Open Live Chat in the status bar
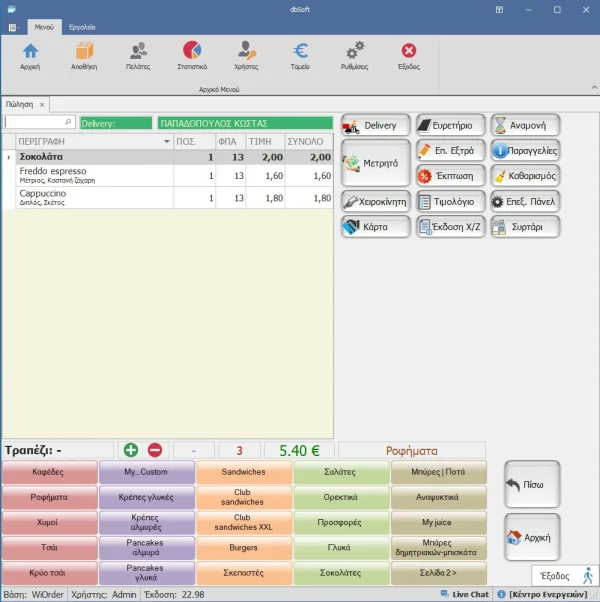Screen dimensions: 600x602 [465, 595]
